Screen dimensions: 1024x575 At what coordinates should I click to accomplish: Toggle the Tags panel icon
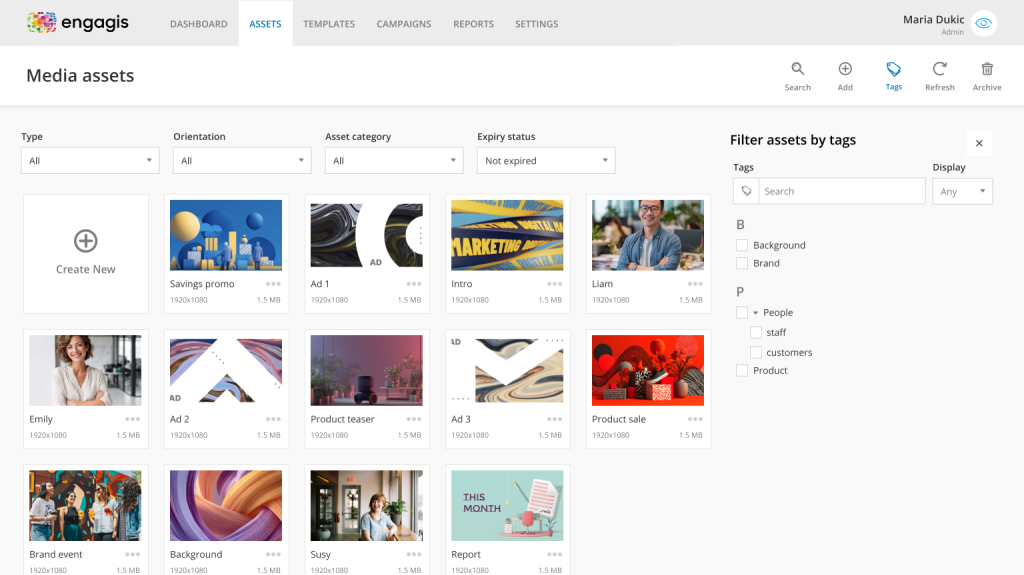pos(893,69)
